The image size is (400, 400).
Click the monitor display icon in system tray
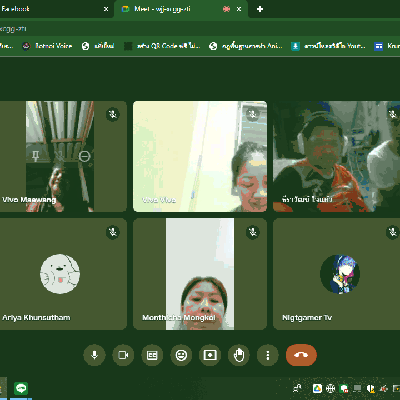click(357, 388)
